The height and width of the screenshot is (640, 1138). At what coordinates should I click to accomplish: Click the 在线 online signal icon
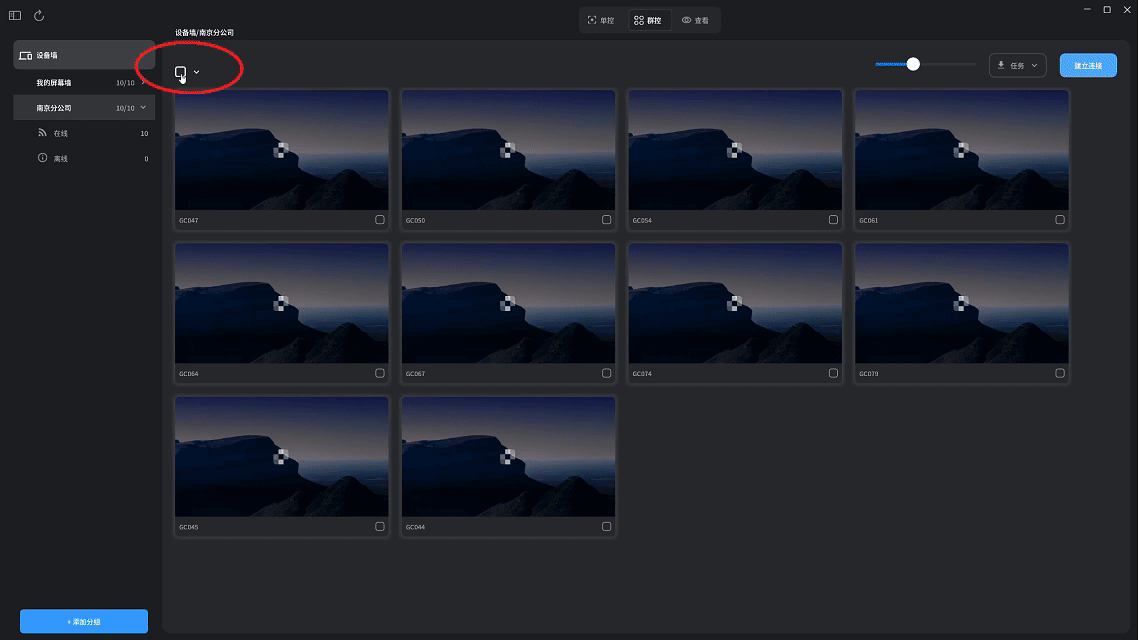click(x=43, y=133)
